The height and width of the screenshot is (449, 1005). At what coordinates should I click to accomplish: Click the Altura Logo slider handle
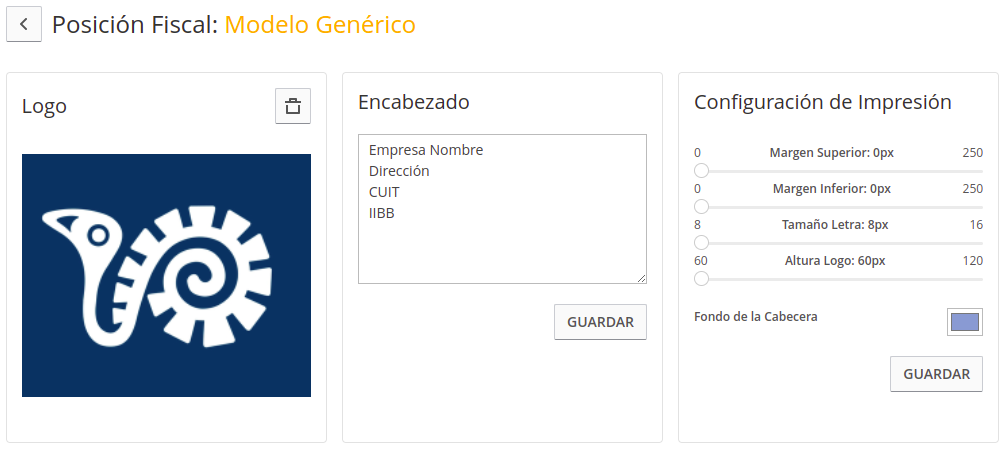point(702,279)
